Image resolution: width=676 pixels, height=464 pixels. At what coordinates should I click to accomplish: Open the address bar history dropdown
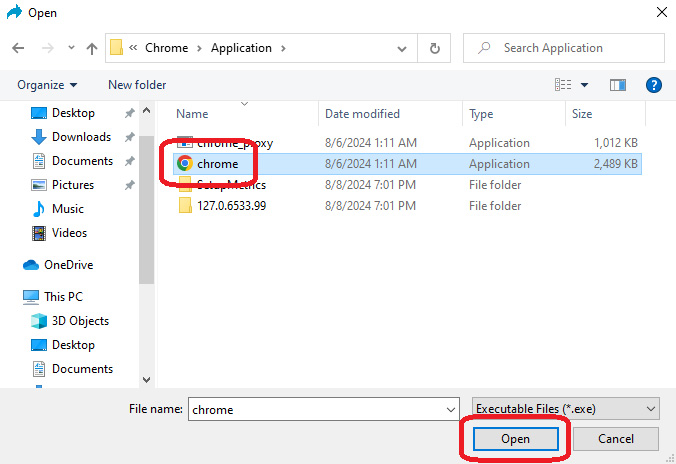(x=402, y=48)
